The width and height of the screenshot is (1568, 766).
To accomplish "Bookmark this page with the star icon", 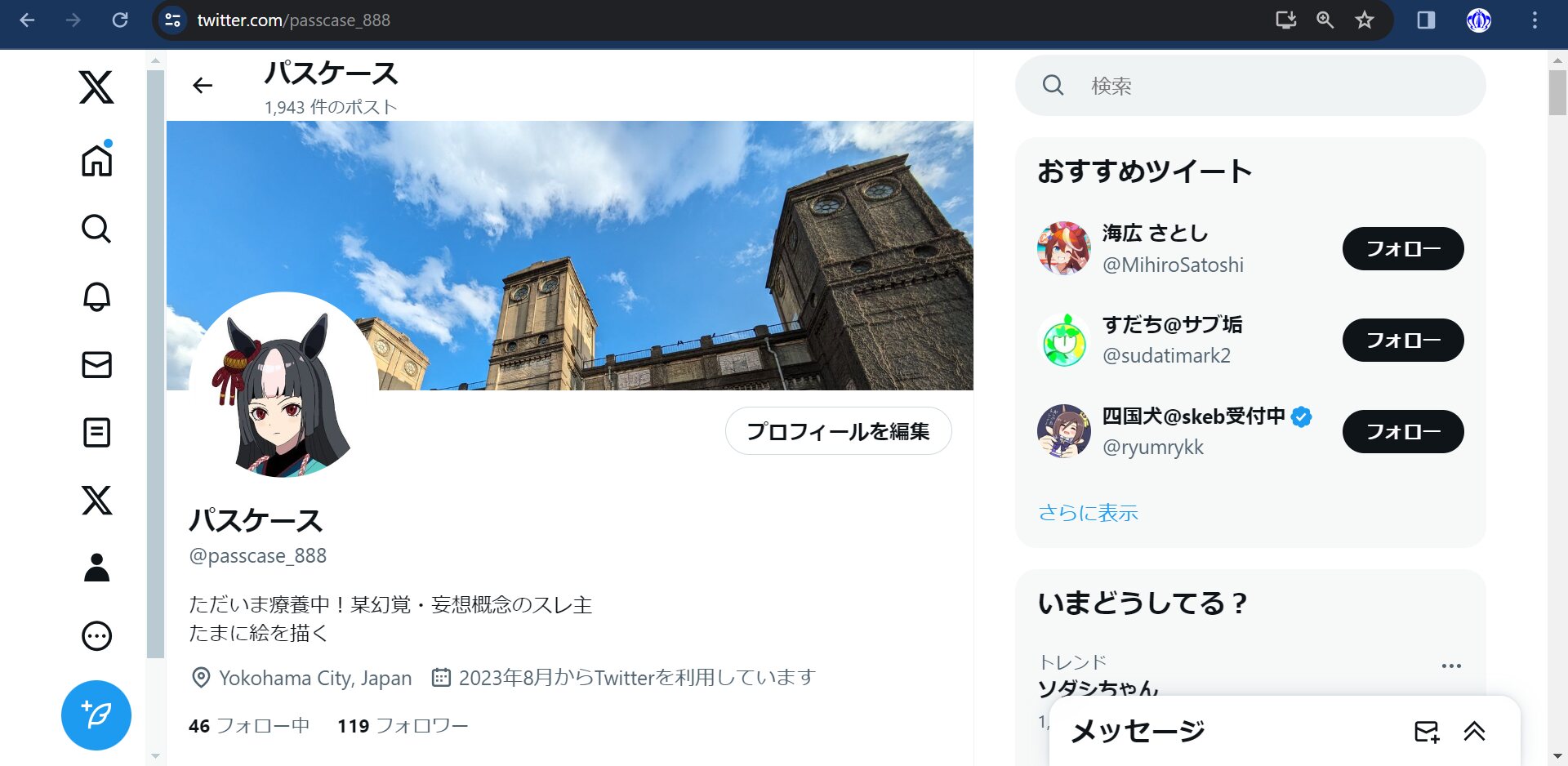I will (x=1365, y=20).
